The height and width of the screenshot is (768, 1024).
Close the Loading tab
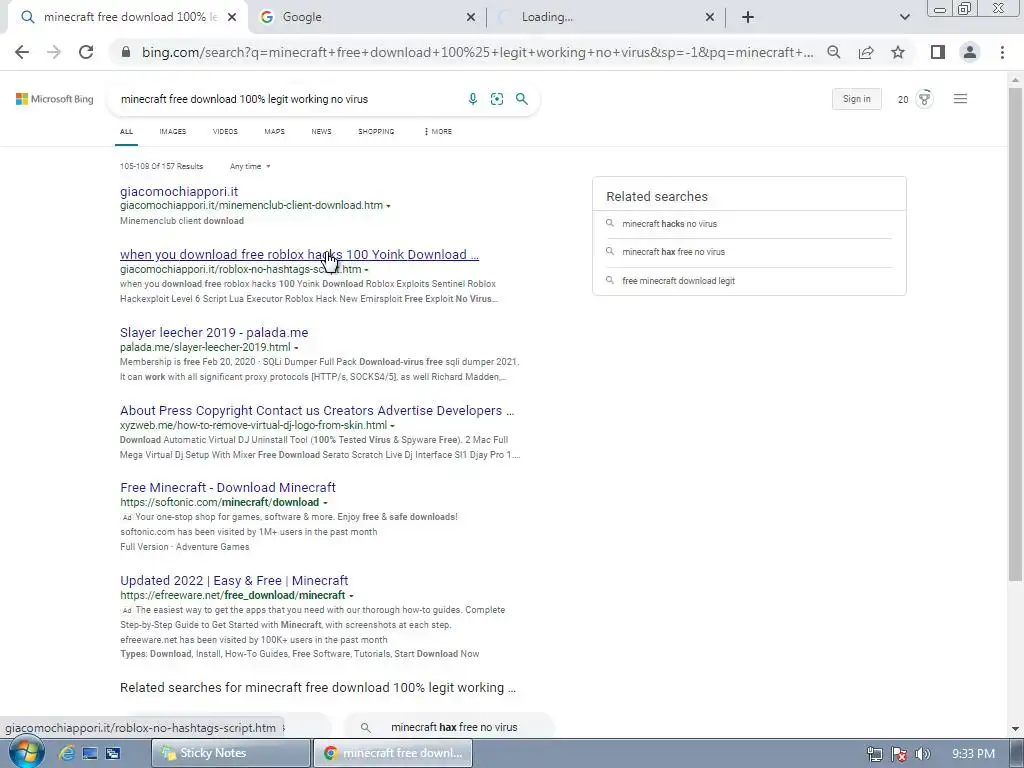point(710,17)
